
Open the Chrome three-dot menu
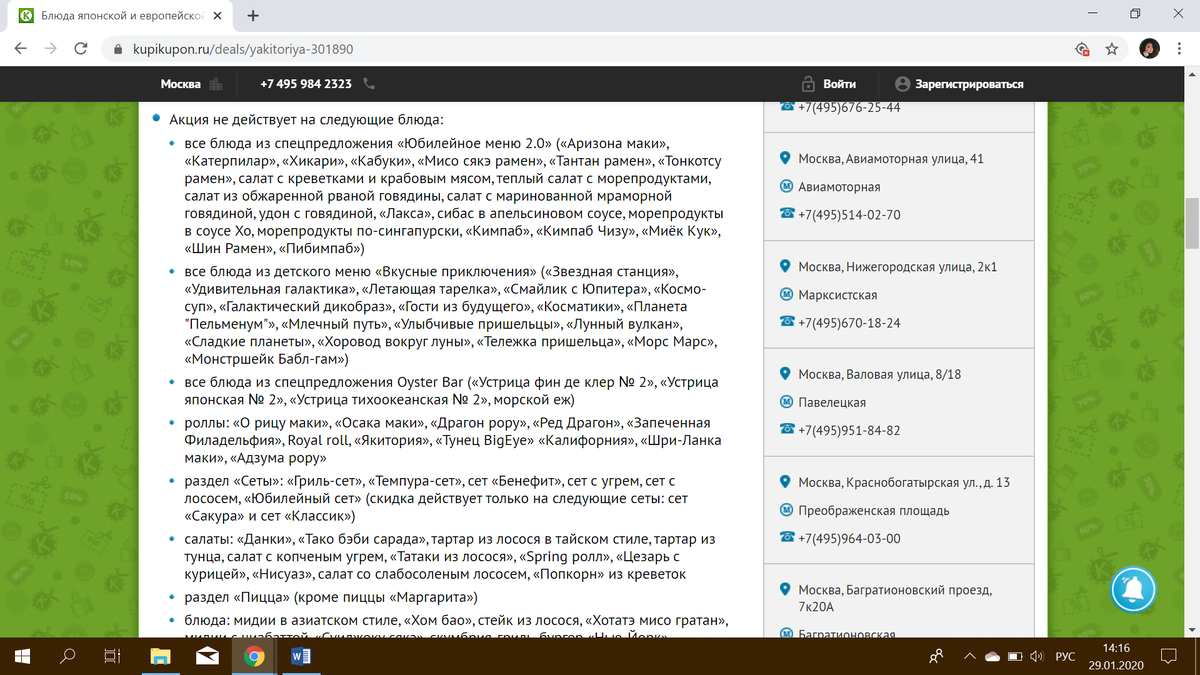point(1180,48)
